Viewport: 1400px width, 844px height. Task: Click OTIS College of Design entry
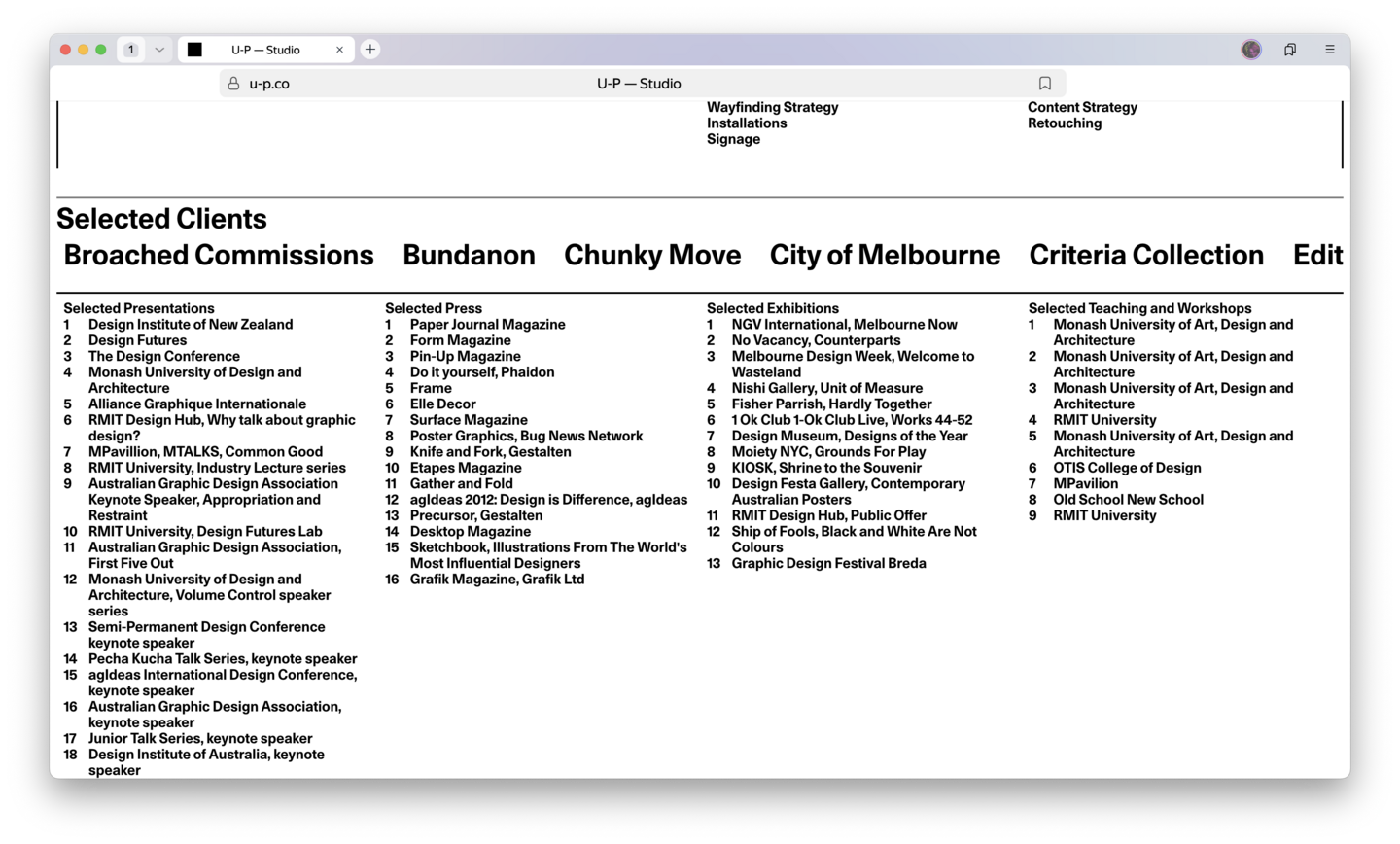pos(1127,468)
